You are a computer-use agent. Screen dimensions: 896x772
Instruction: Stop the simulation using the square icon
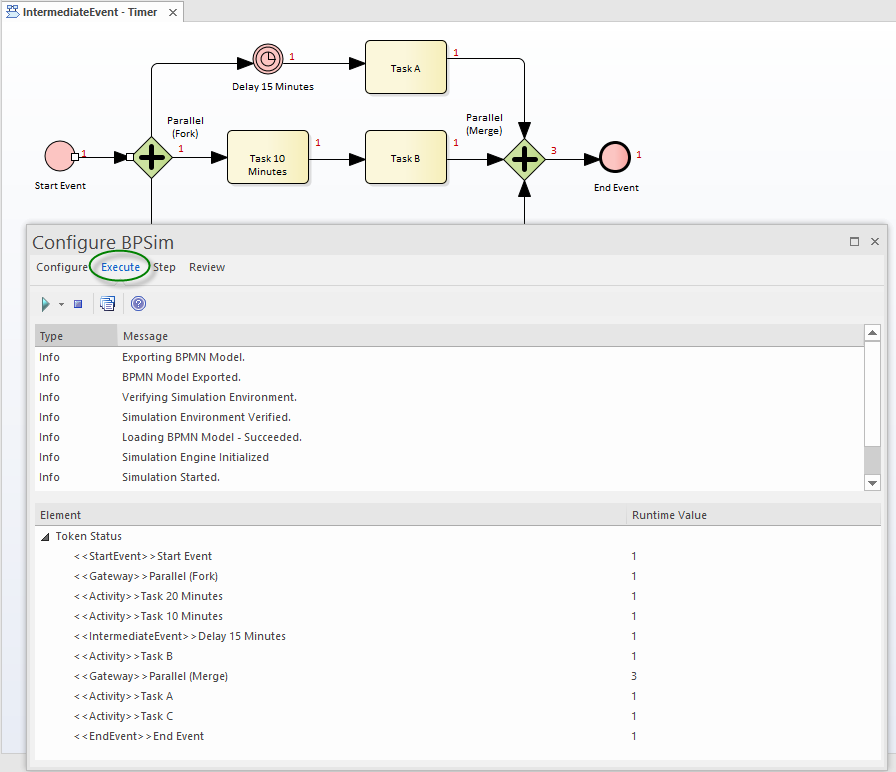pyautogui.click(x=77, y=303)
